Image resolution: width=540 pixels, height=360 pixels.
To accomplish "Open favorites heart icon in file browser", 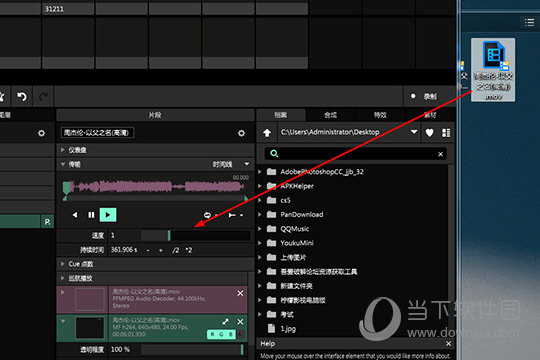I will coord(429,133).
